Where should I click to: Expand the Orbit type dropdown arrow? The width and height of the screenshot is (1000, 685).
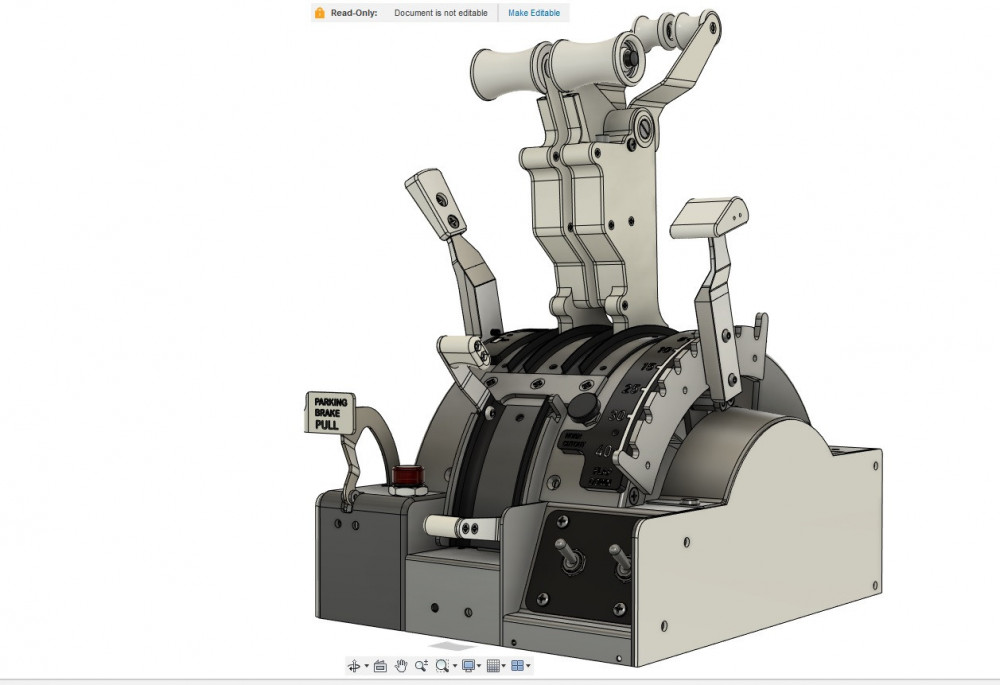[x=366, y=667]
